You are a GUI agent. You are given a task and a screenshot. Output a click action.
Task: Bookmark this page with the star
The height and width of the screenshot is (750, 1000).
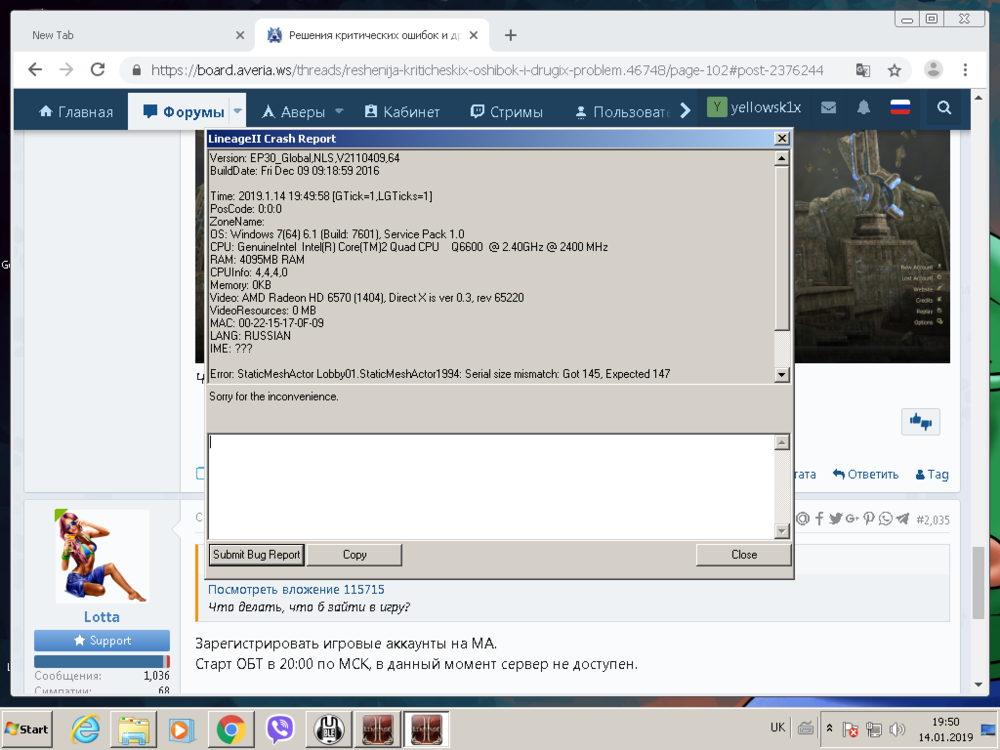[x=894, y=70]
